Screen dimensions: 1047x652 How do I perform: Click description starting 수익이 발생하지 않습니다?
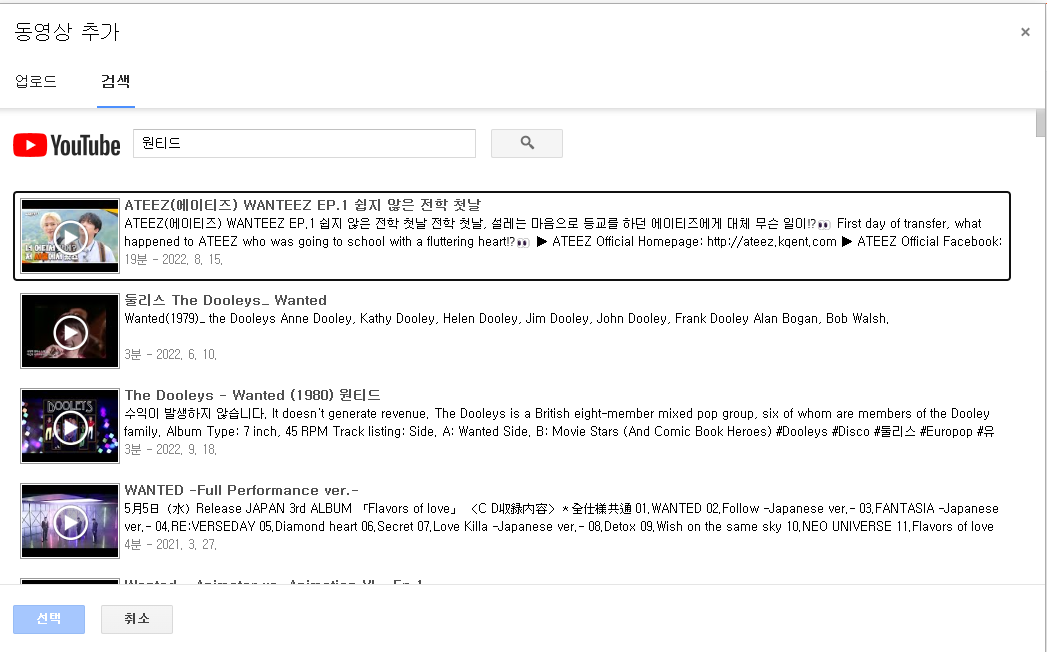pyautogui.click(x=559, y=423)
